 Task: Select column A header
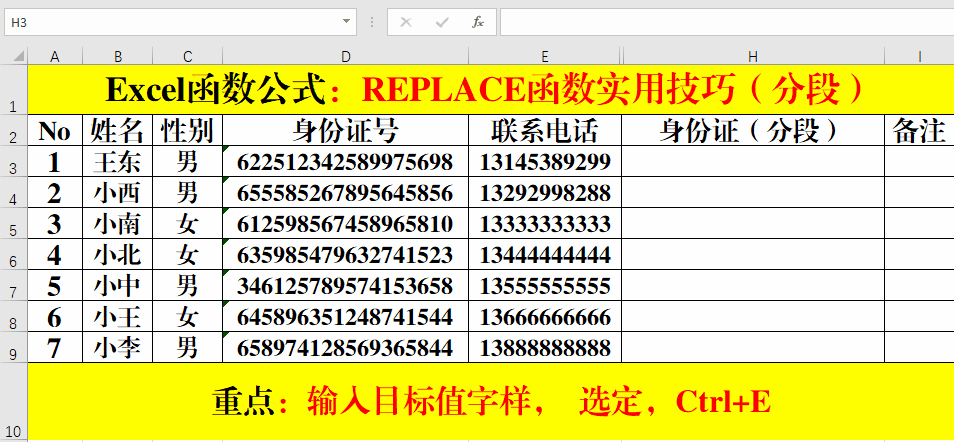(x=55, y=57)
